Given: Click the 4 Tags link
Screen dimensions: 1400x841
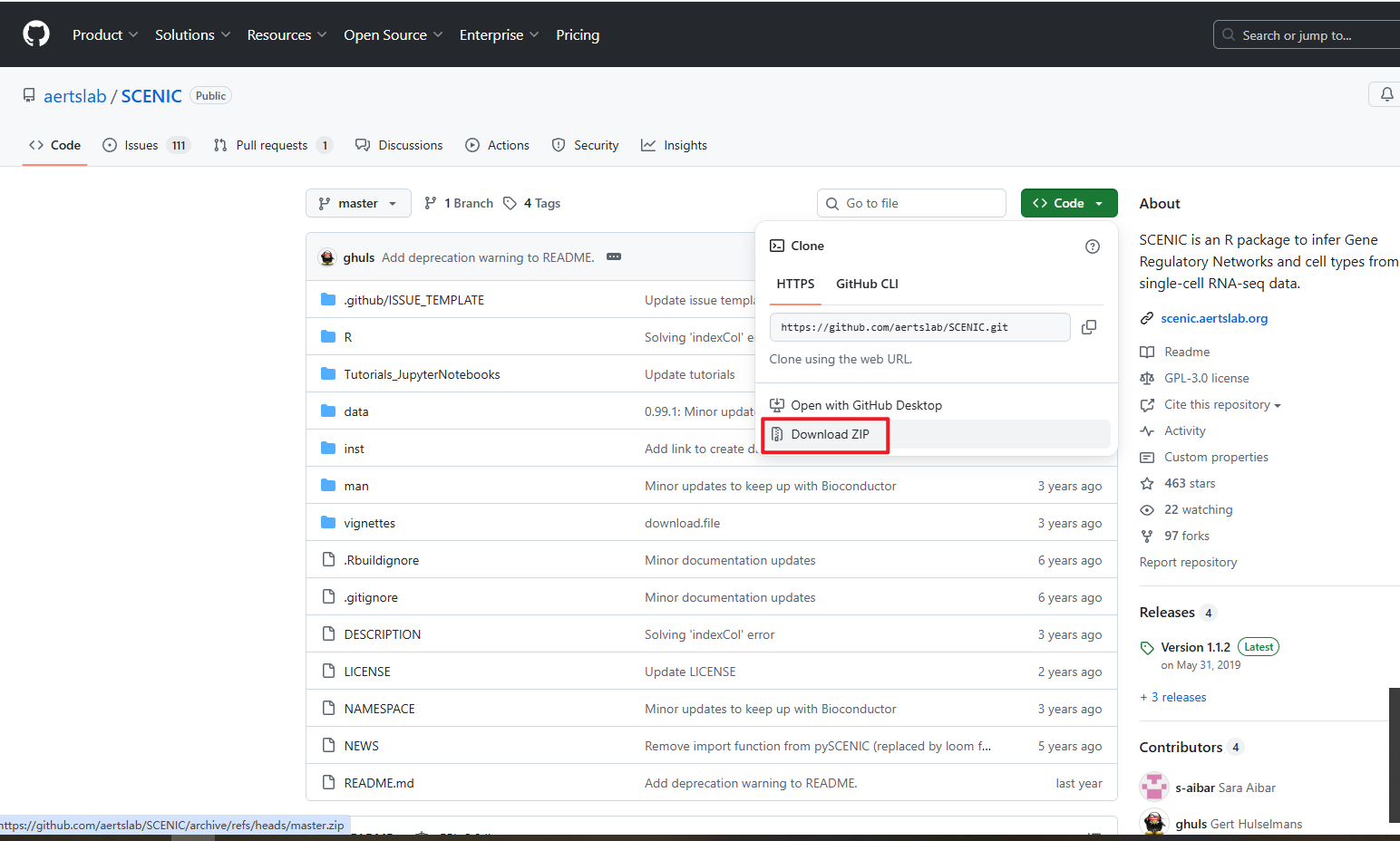Looking at the screenshot, I should [532, 203].
